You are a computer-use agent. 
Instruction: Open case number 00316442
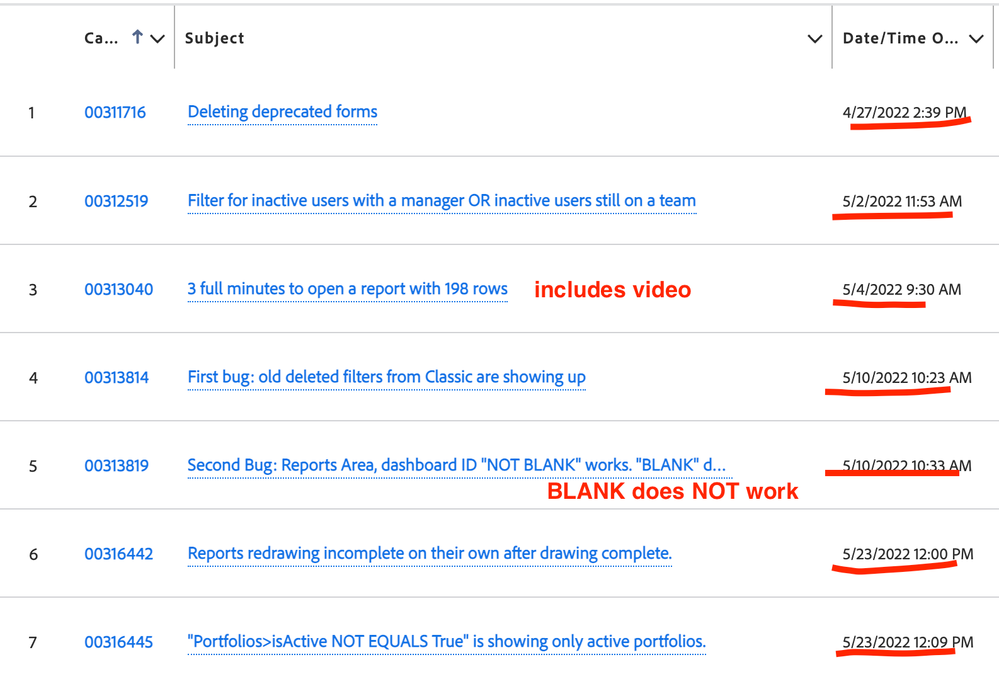[x=119, y=554]
